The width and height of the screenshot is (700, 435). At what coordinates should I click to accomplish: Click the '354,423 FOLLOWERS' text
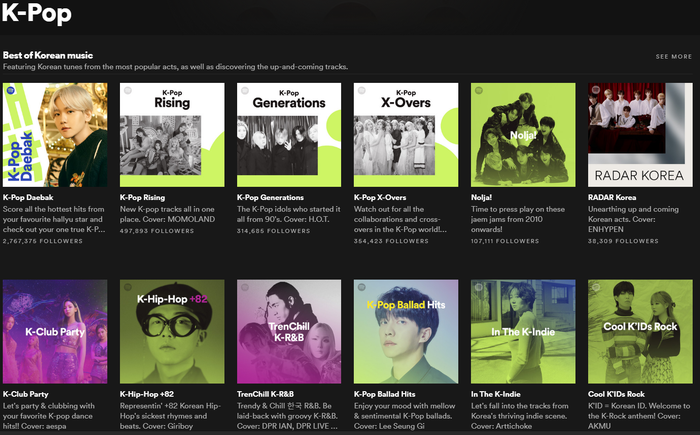[x=391, y=241]
